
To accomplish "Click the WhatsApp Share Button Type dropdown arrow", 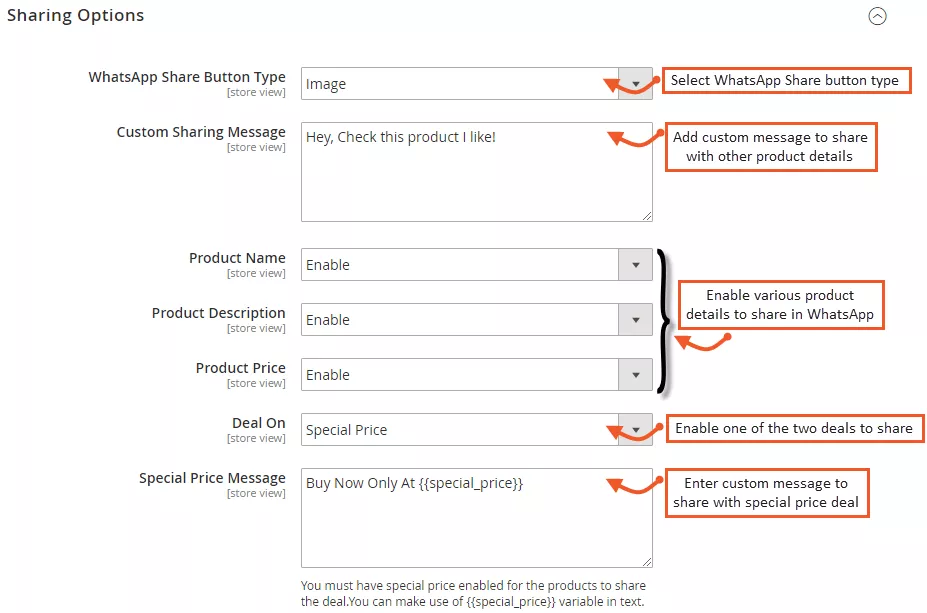I will [x=635, y=84].
